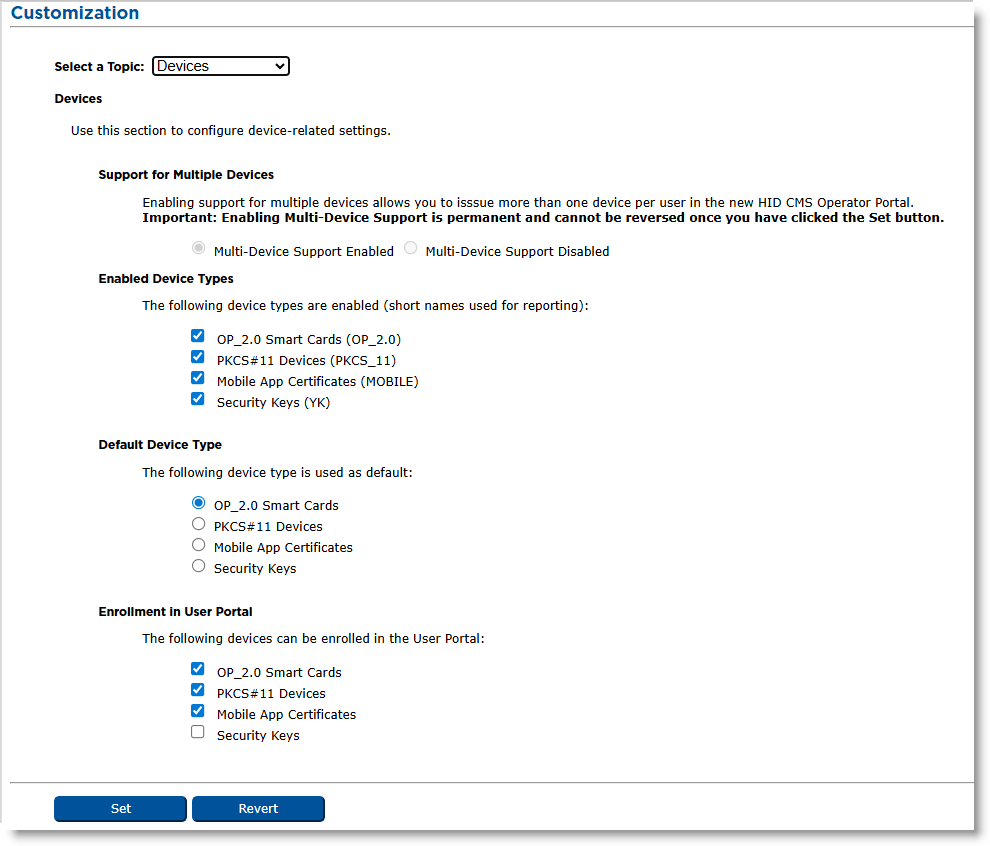
Task: Click the Default Device Type heading
Action: (160, 445)
